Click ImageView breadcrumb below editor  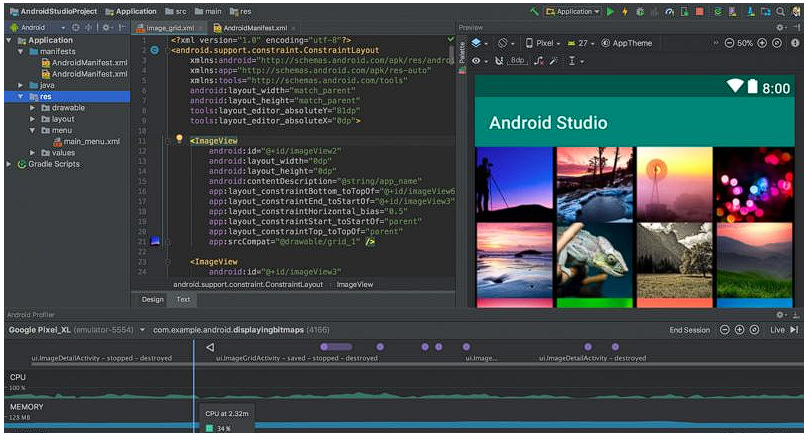click(x=355, y=284)
